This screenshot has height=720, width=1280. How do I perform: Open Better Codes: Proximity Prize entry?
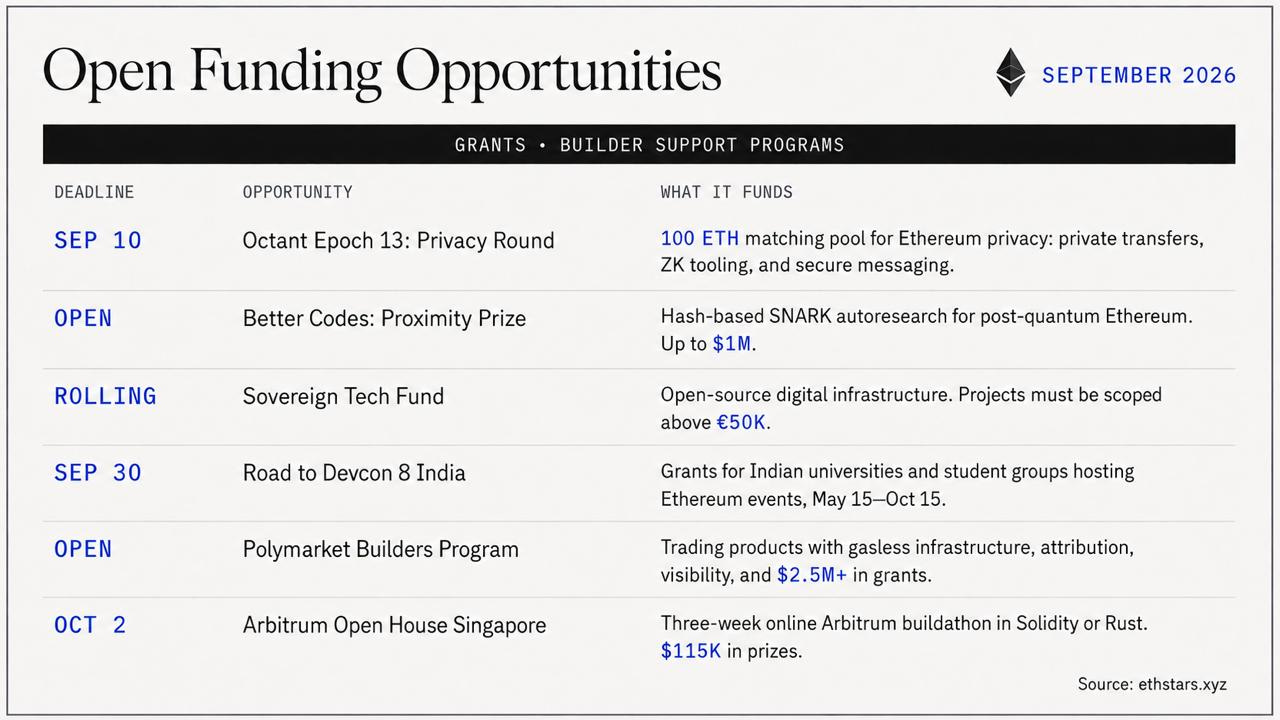(384, 318)
